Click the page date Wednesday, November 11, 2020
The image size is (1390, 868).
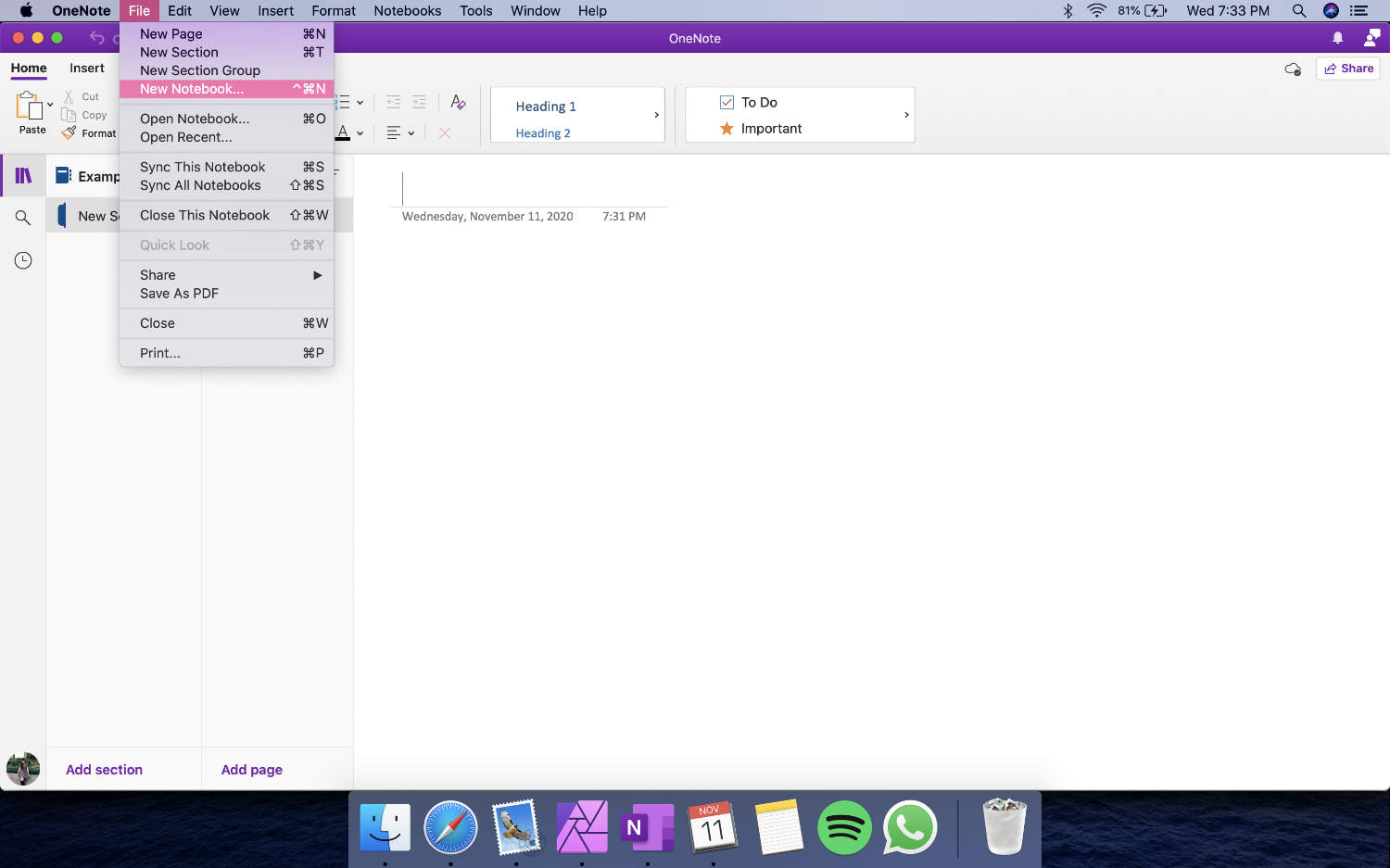[487, 217]
